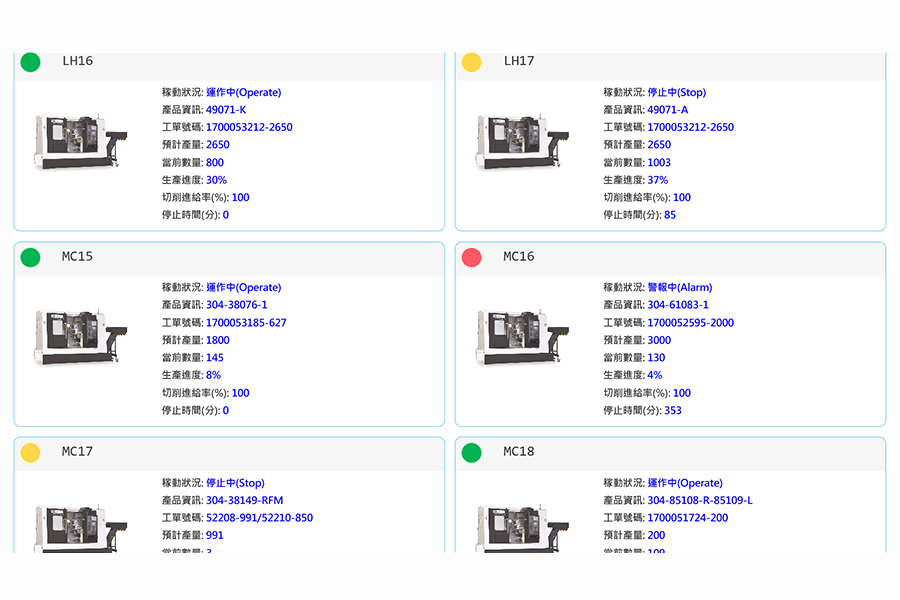Click product info 304-61083-1
Screen dimensions: 900x600
tap(678, 305)
